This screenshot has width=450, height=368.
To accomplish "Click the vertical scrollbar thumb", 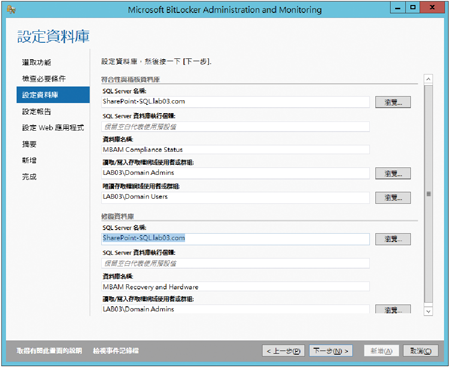I will click(x=428, y=194).
